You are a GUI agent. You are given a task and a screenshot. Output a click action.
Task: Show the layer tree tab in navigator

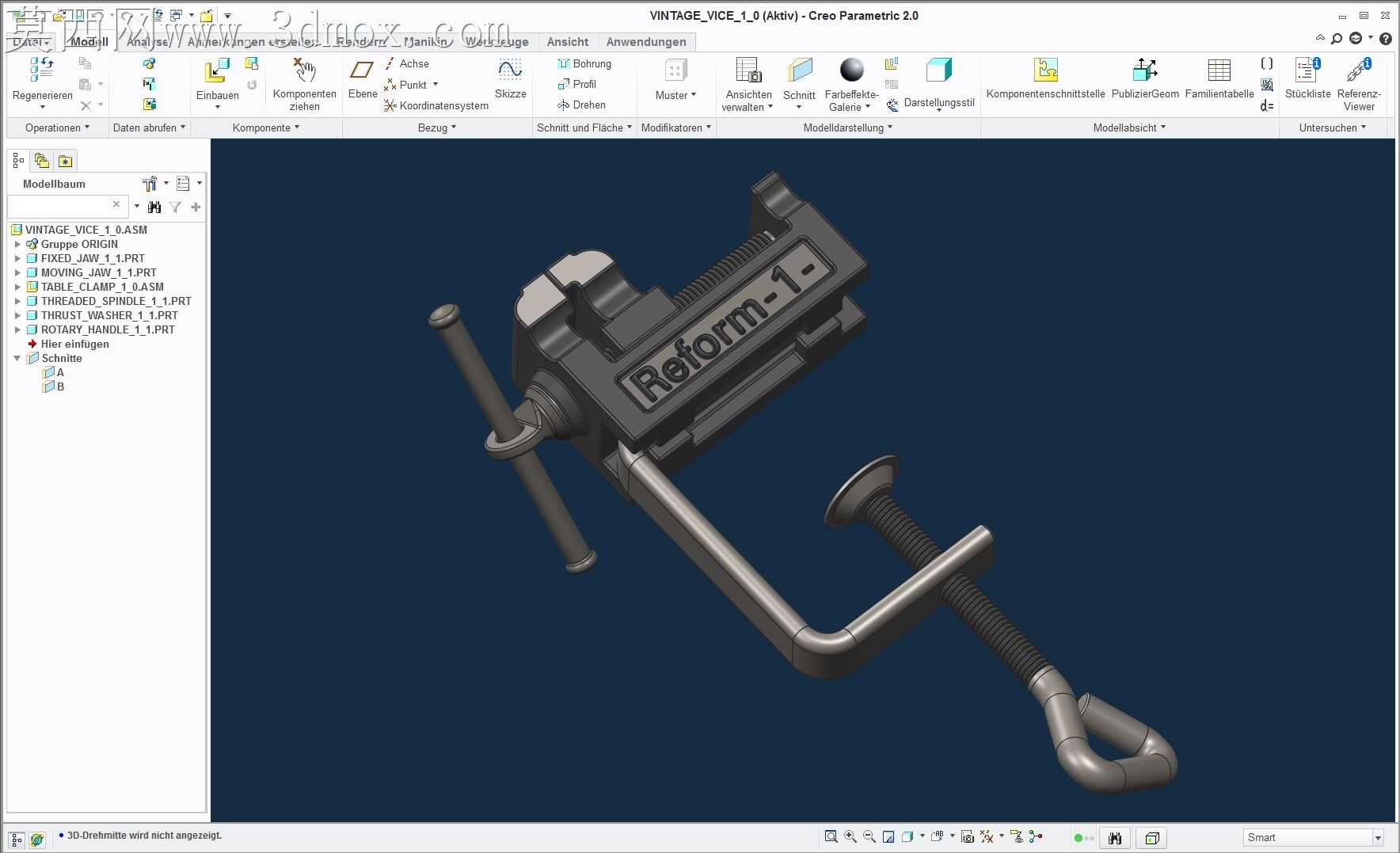[x=41, y=161]
